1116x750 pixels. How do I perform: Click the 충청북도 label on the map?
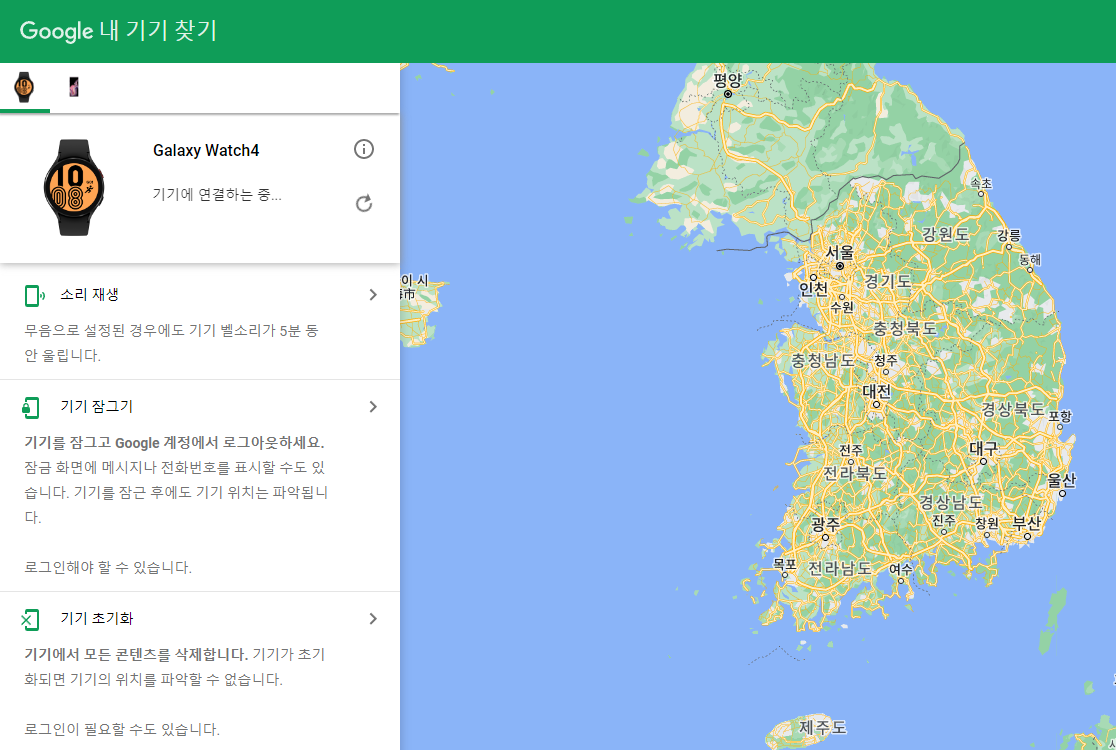(905, 328)
